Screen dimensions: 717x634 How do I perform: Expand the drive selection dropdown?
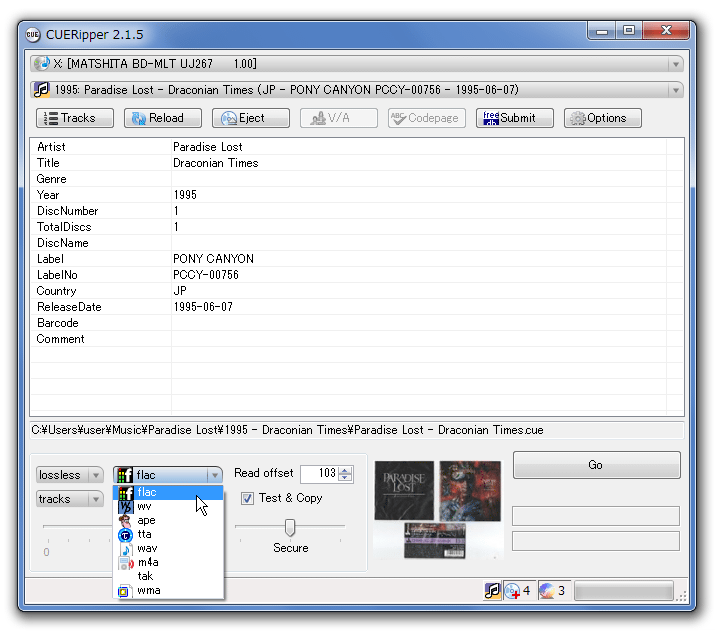675,64
